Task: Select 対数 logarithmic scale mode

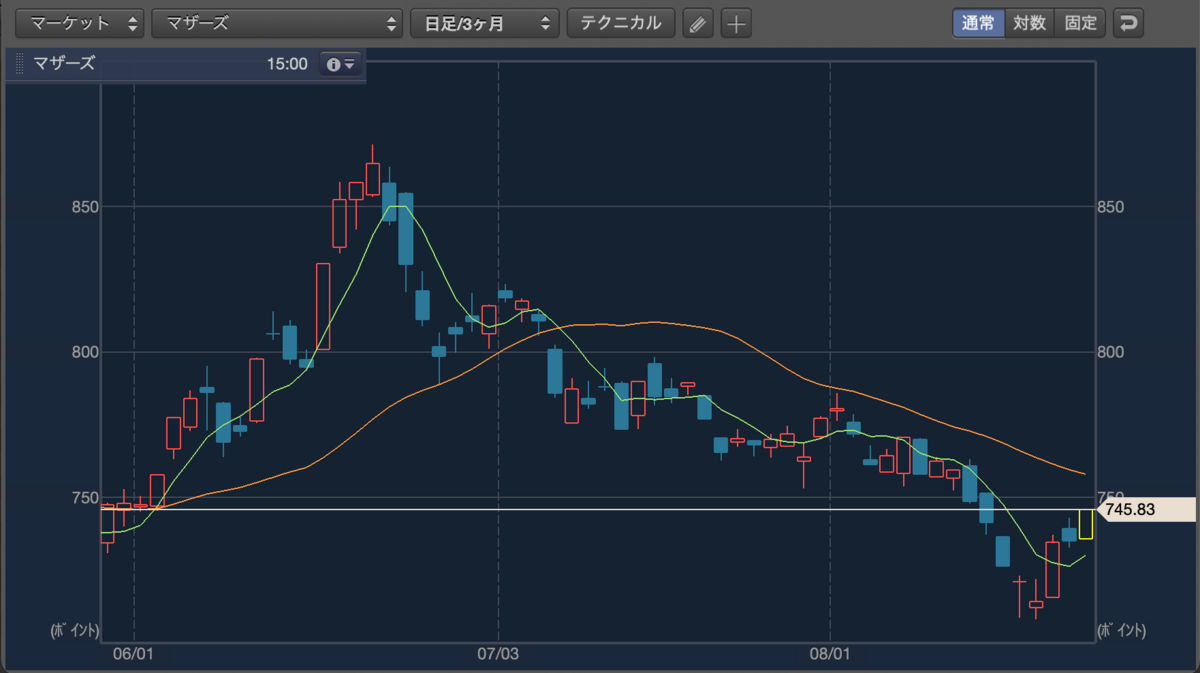Action: coord(1029,23)
